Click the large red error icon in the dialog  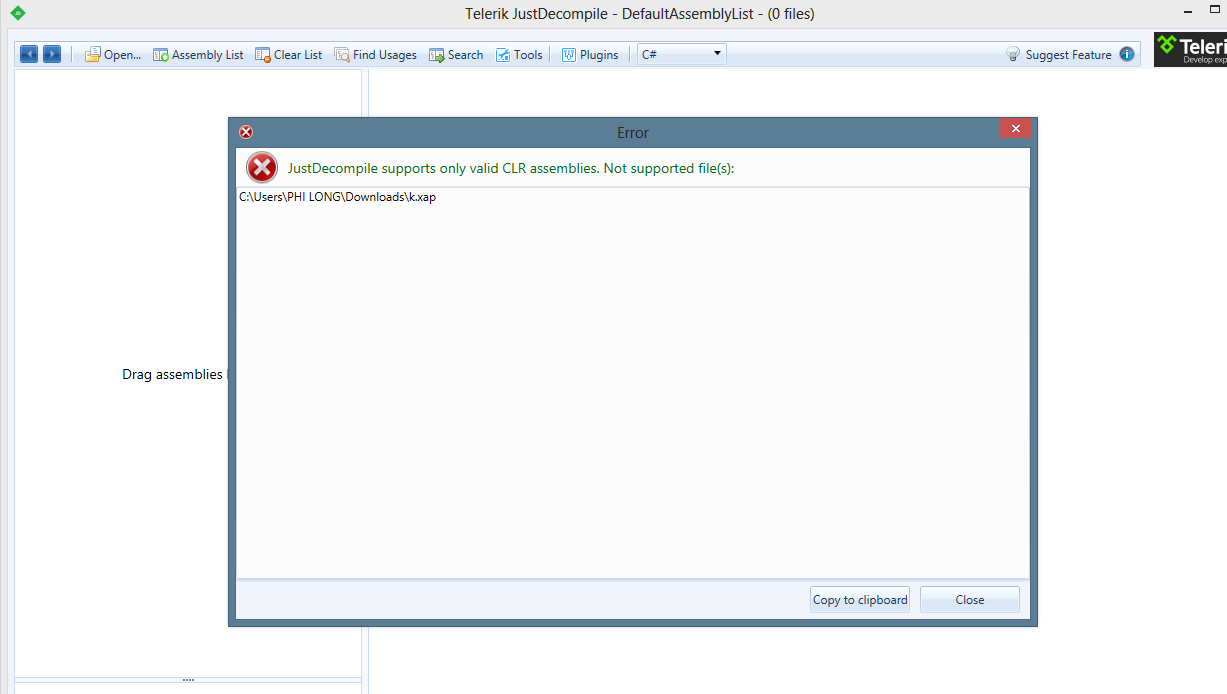262,167
